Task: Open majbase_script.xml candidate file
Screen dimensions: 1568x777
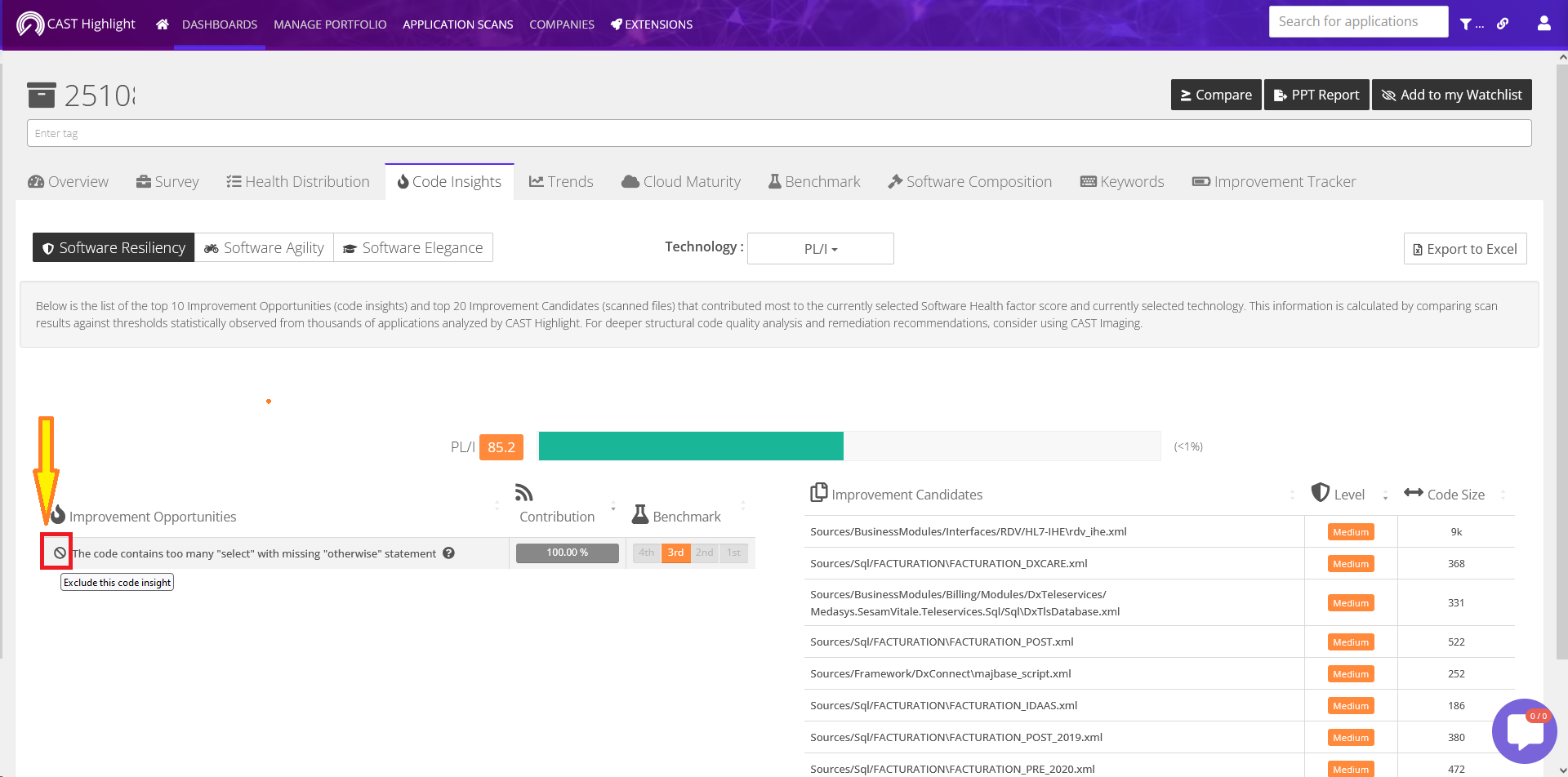Action: click(941, 673)
